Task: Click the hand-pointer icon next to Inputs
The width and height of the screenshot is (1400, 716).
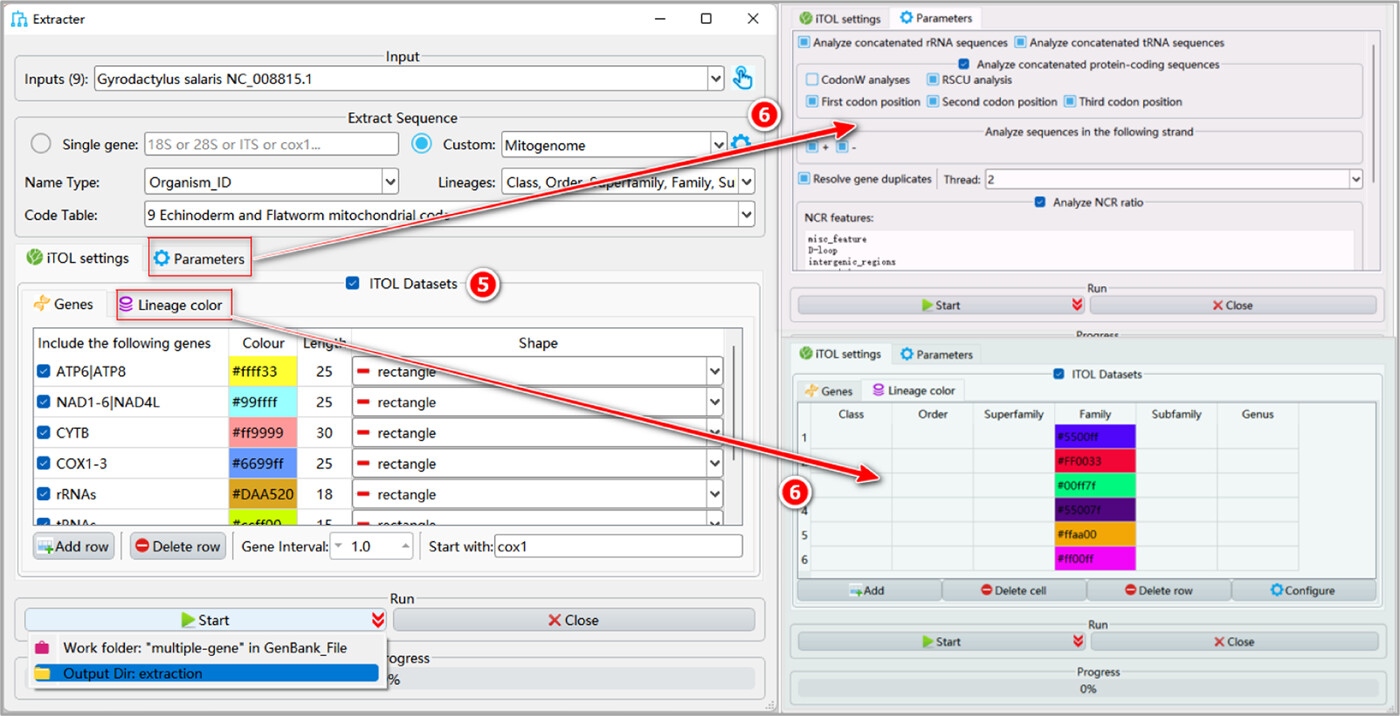Action: tap(742, 78)
